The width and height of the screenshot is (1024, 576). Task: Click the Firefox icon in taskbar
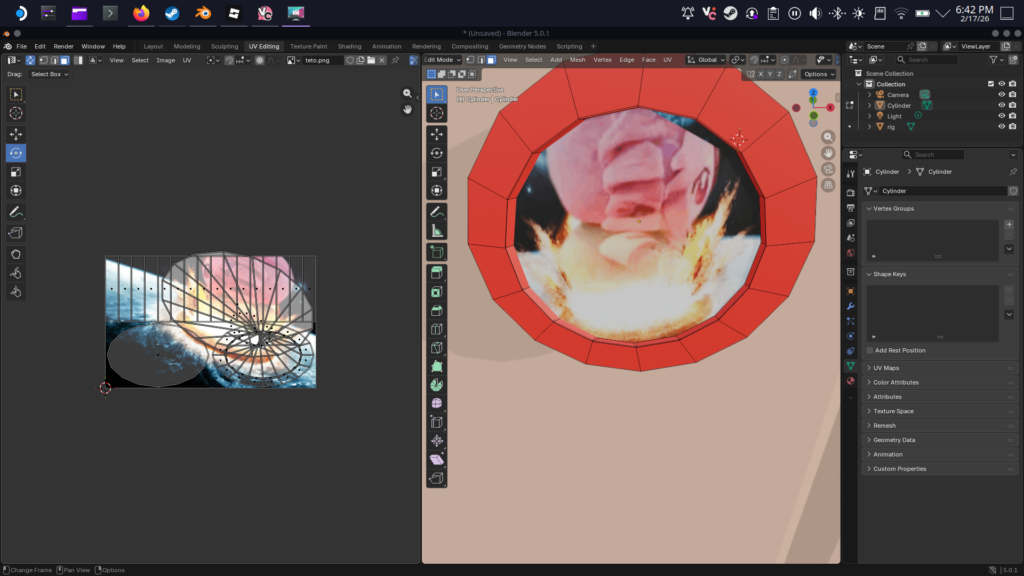click(x=141, y=13)
